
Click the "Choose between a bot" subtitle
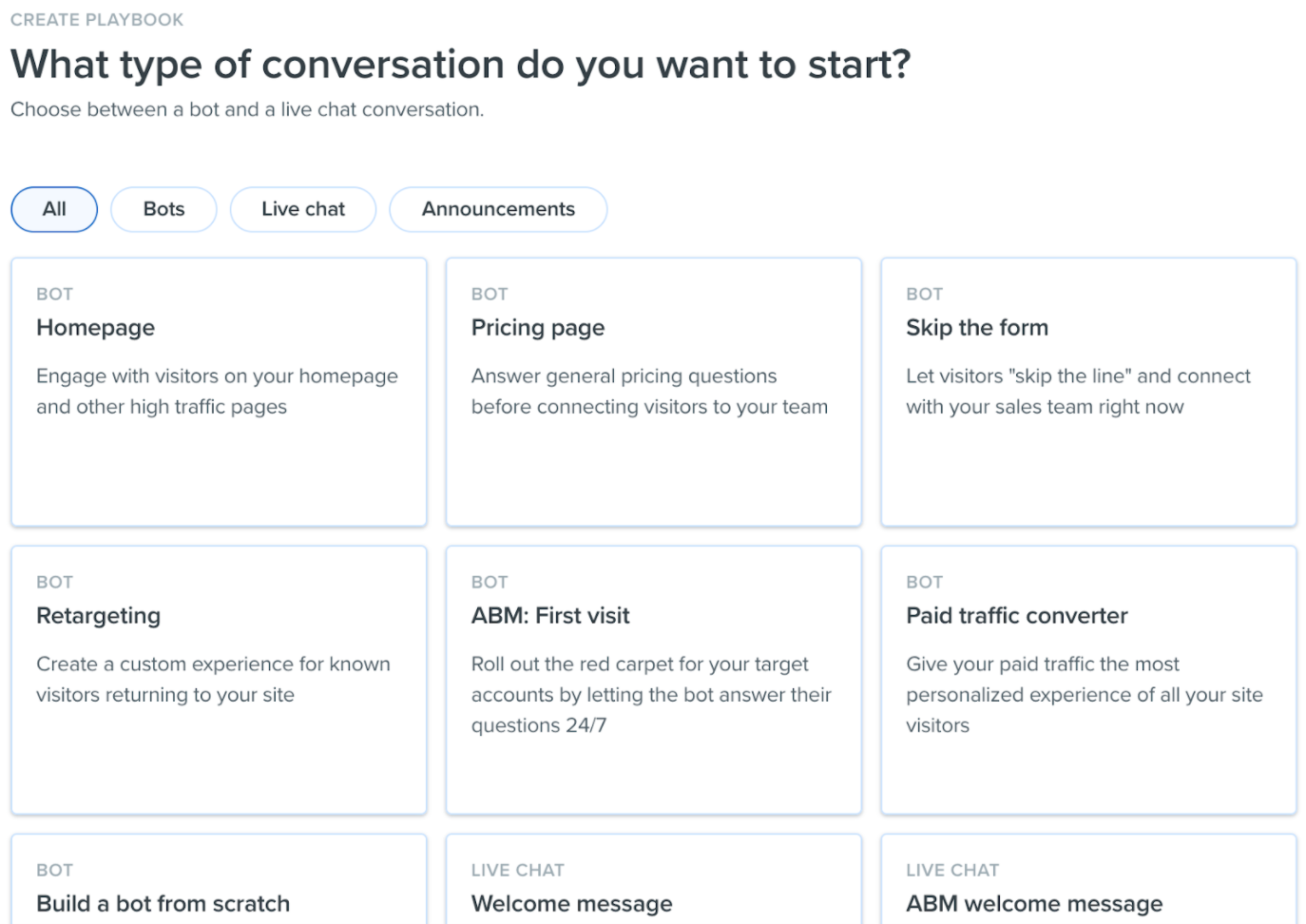(x=247, y=109)
